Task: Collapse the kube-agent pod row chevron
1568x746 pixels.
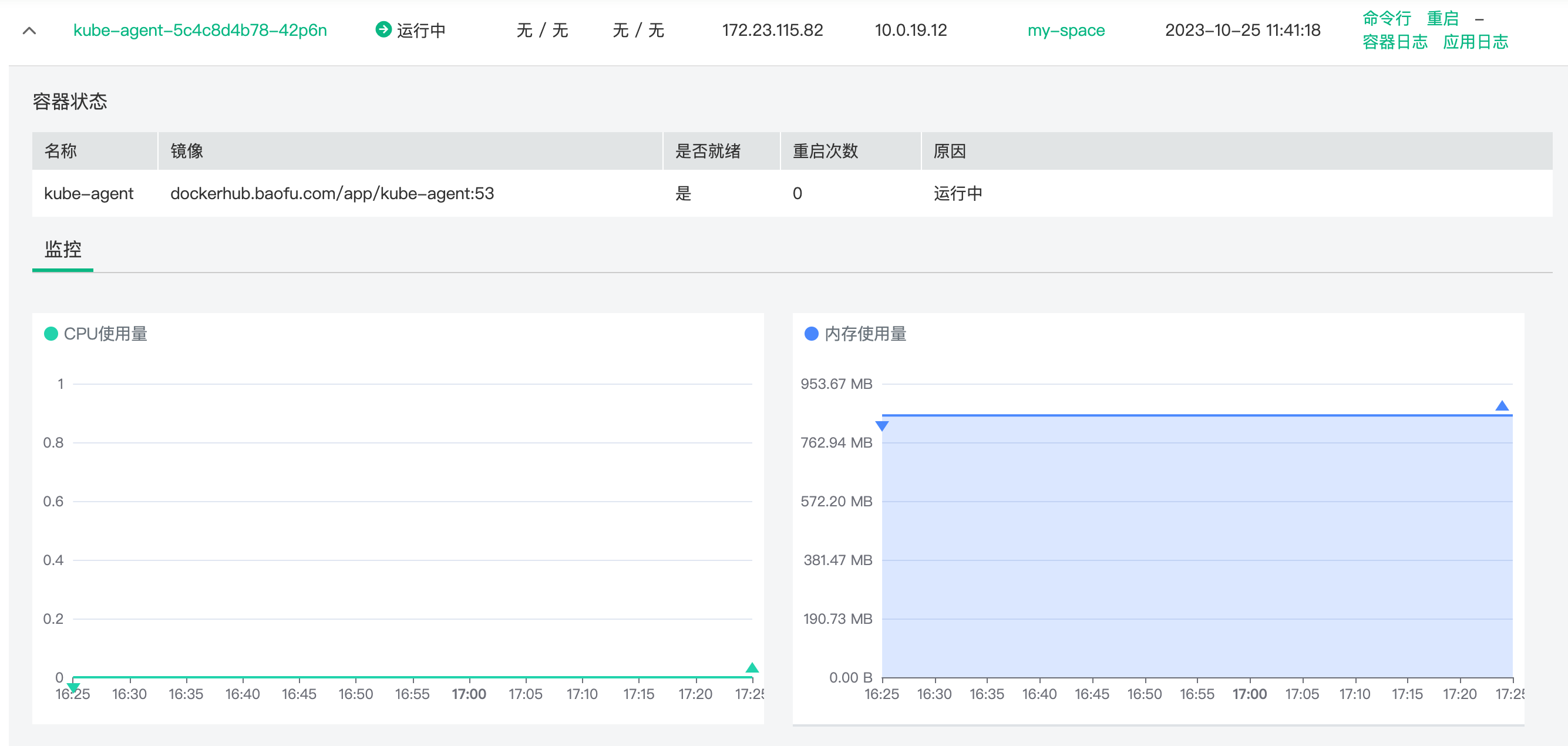Action: (29, 31)
